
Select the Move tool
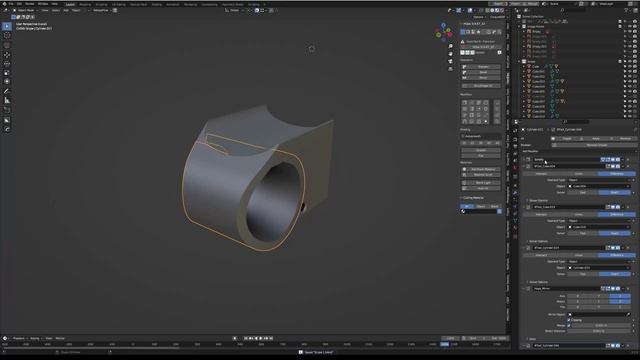(7, 55)
